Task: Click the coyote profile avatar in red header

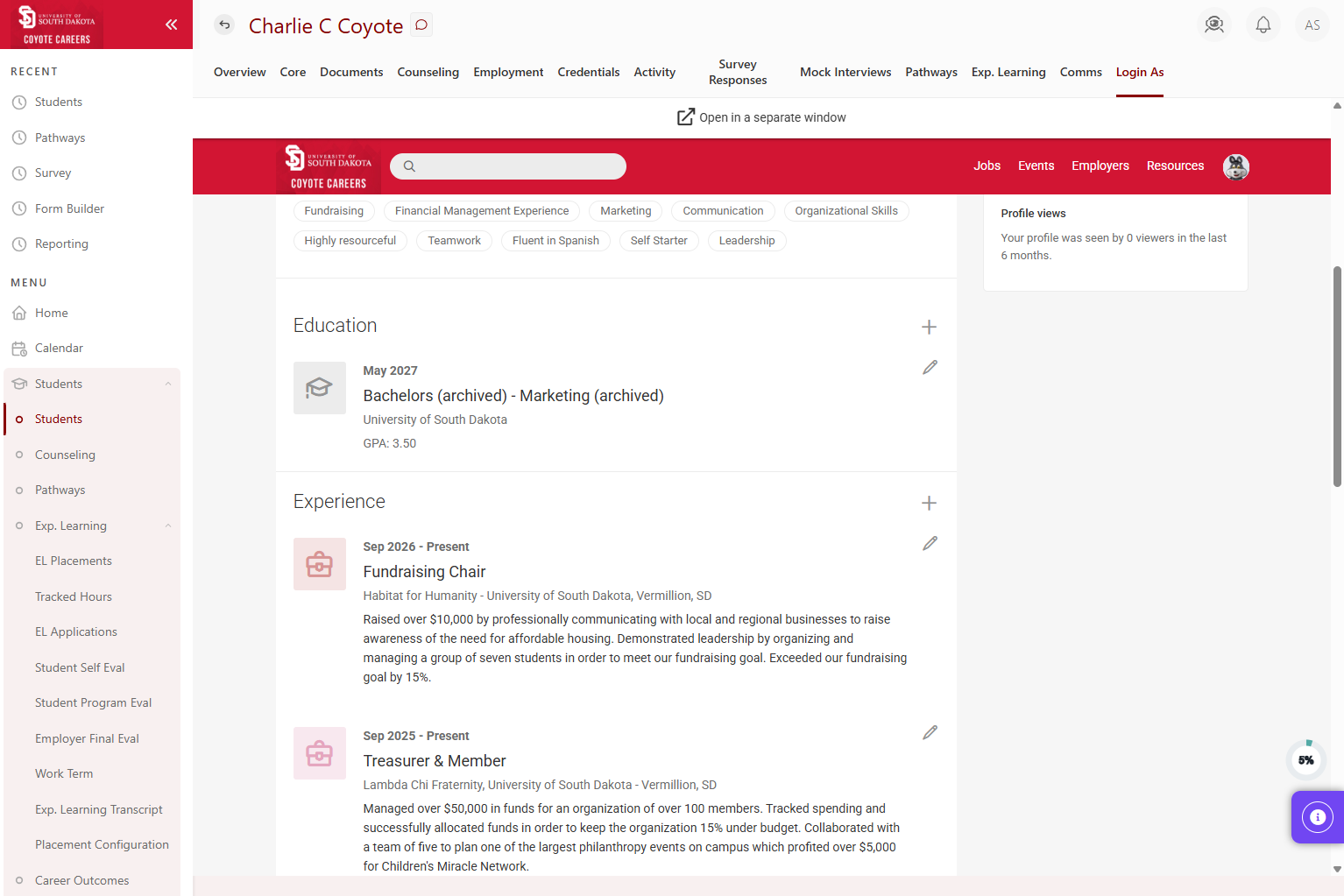Action: click(x=1235, y=166)
